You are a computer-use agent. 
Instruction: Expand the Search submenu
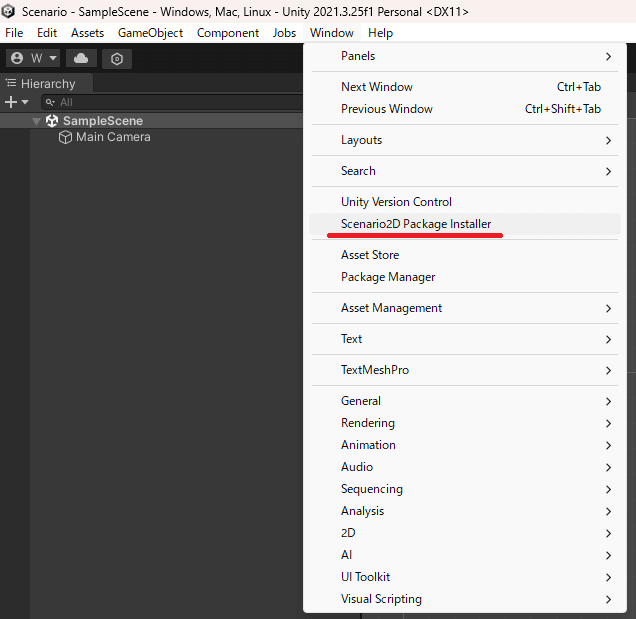coord(465,171)
